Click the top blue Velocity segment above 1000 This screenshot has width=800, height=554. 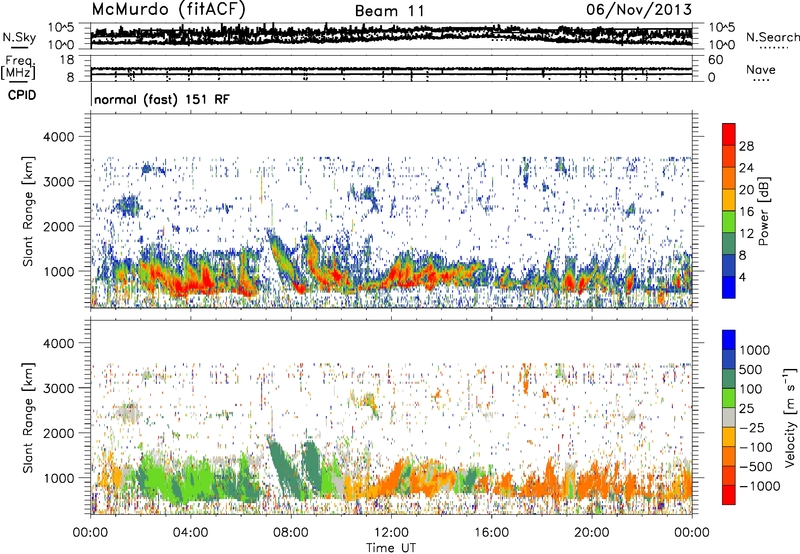point(729,340)
